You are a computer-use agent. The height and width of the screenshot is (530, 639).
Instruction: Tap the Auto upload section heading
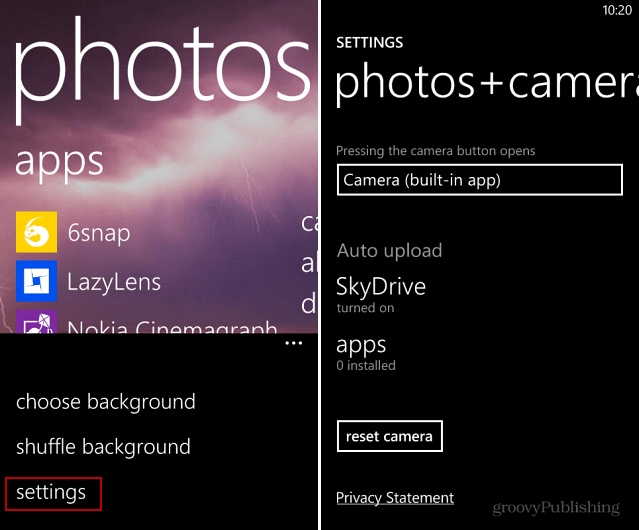click(x=390, y=251)
